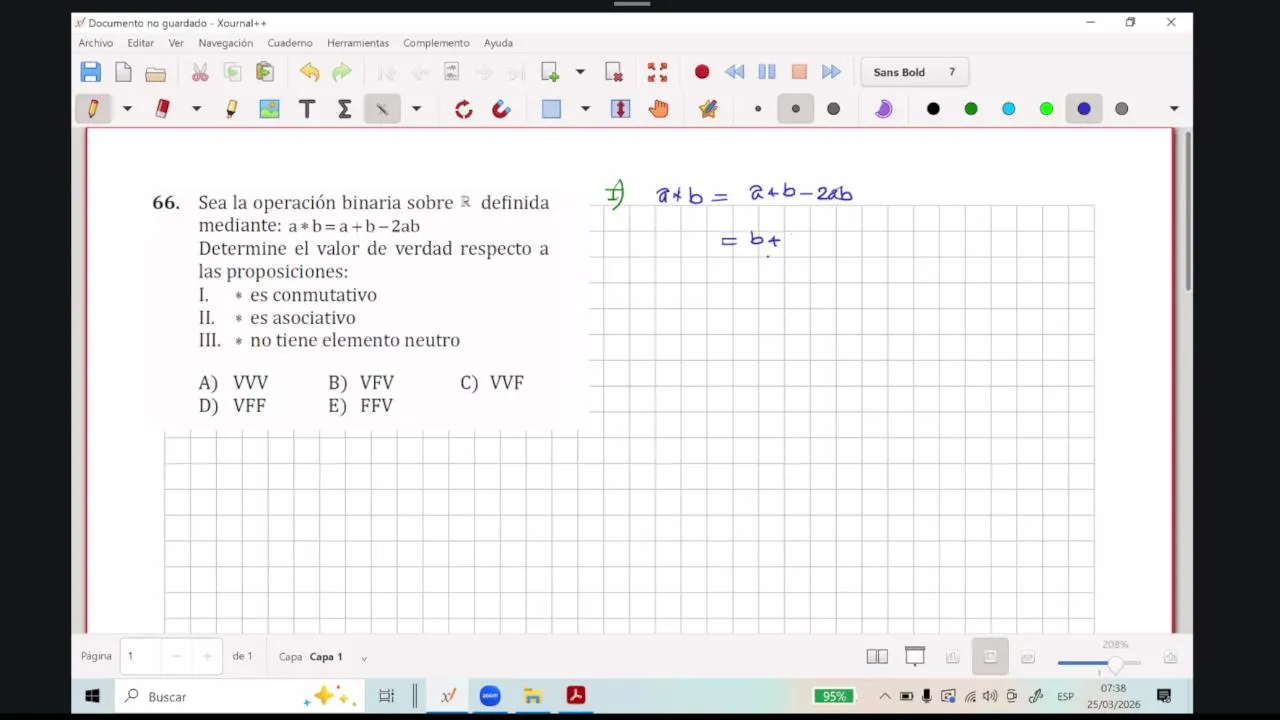Select the Text tool

[307, 109]
